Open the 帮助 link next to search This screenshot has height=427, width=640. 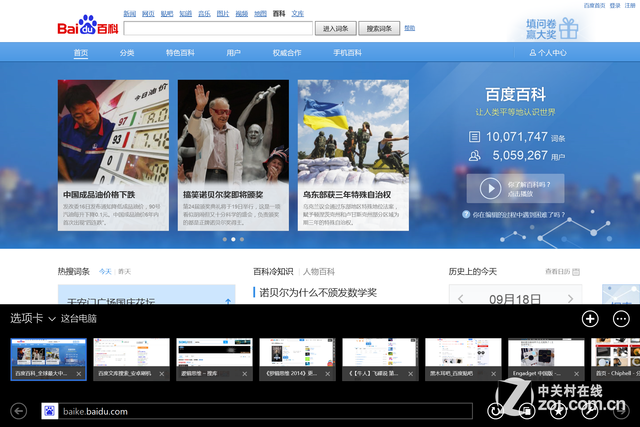(410, 28)
